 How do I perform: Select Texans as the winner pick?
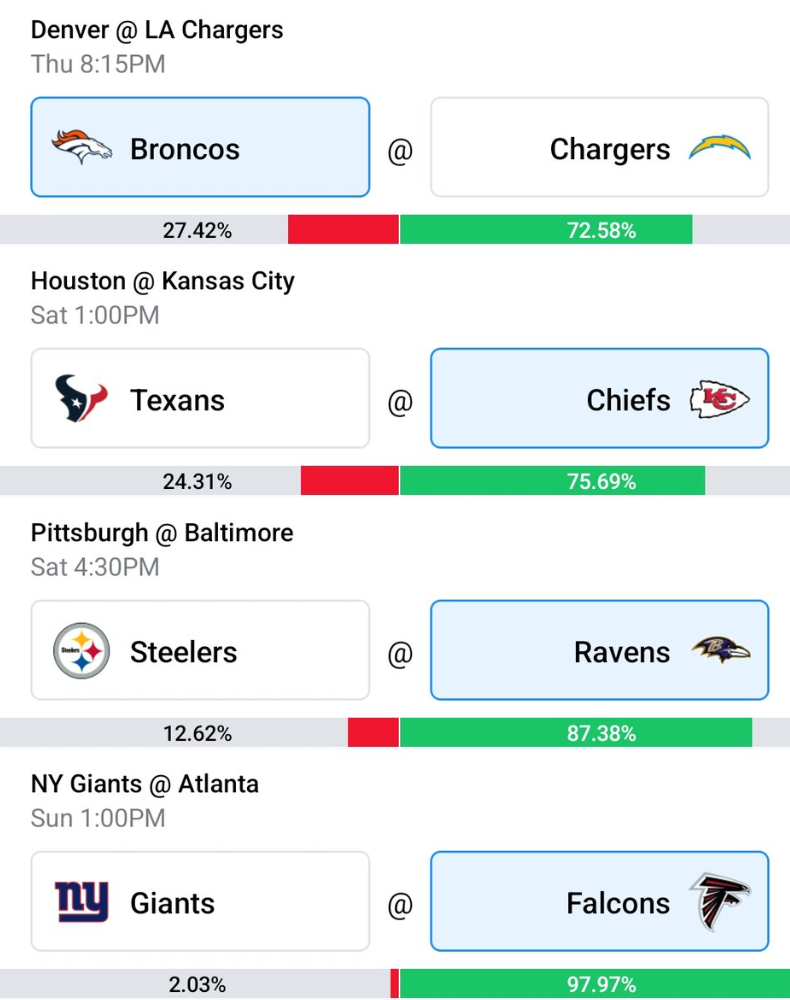tap(200, 399)
